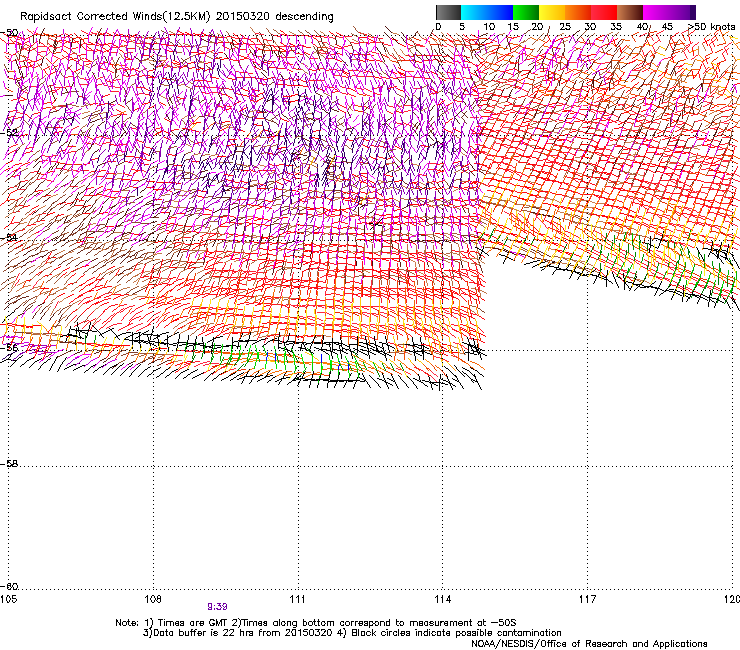Click the brown 35-40 knots color segment

click(x=630, y=12)
